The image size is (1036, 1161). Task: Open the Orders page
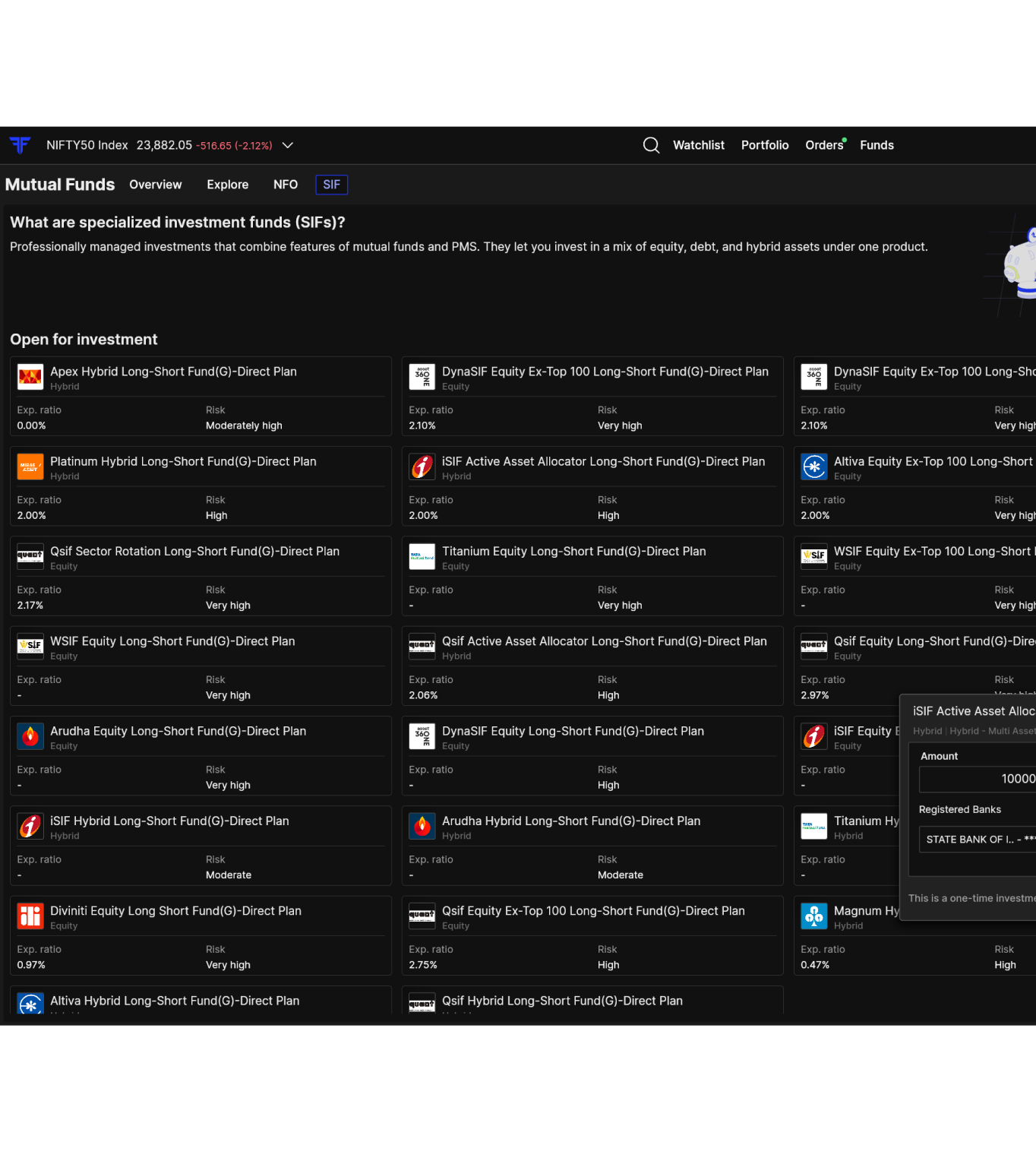[x=825, y=145]
